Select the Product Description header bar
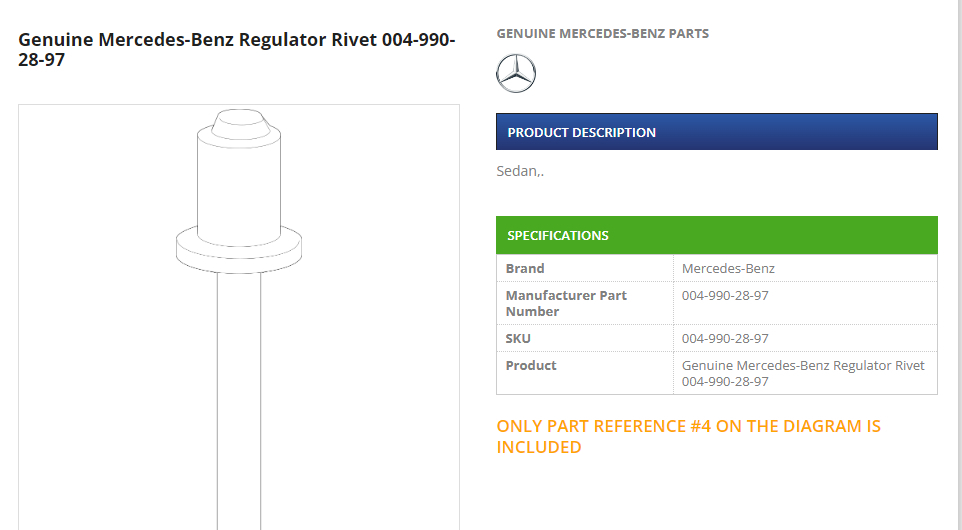The width and height of the screenshot is (962, 530). (716, 132)
